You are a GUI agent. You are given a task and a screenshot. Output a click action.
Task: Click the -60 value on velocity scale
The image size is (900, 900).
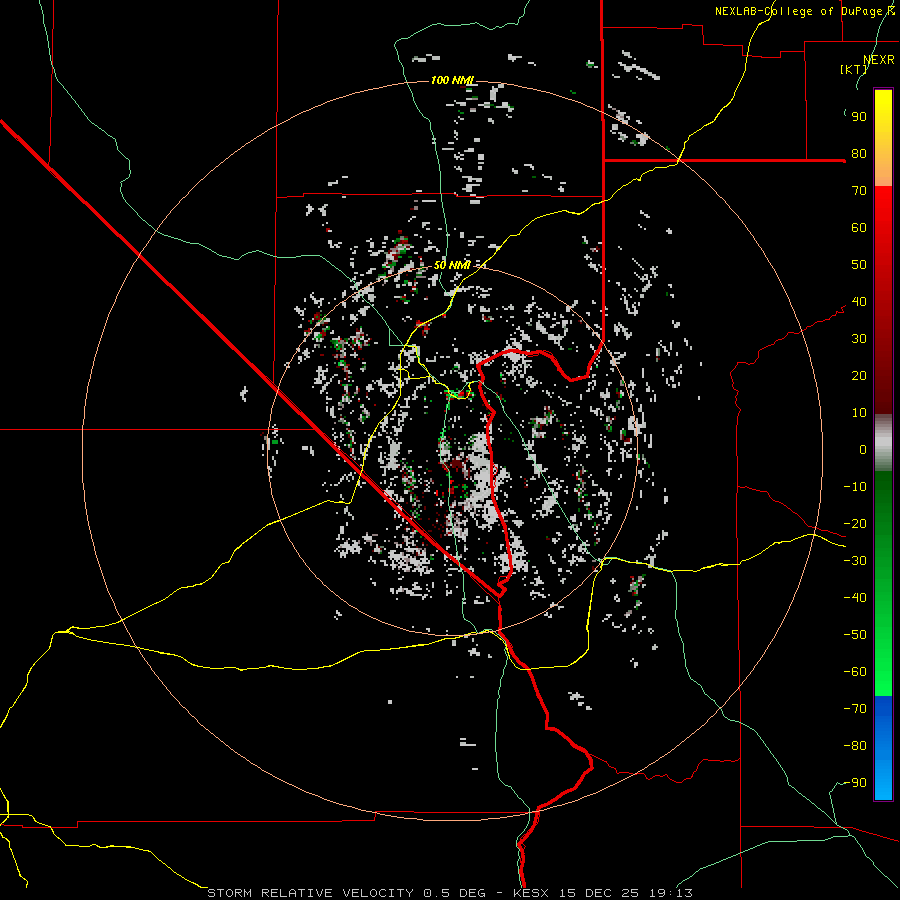click(x=855, y=672)
